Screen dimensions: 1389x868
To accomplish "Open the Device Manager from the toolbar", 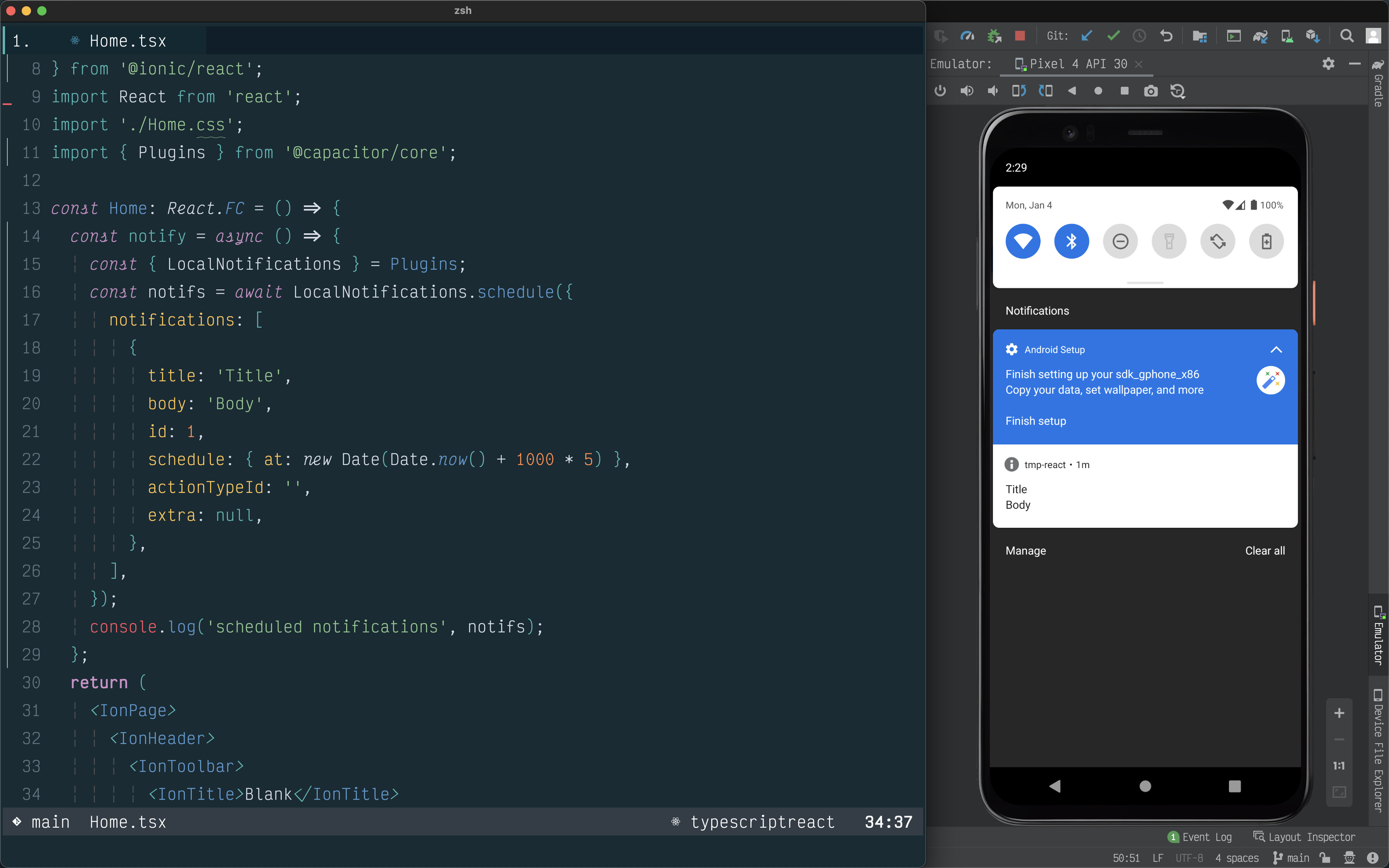I will pos(1287,36).
